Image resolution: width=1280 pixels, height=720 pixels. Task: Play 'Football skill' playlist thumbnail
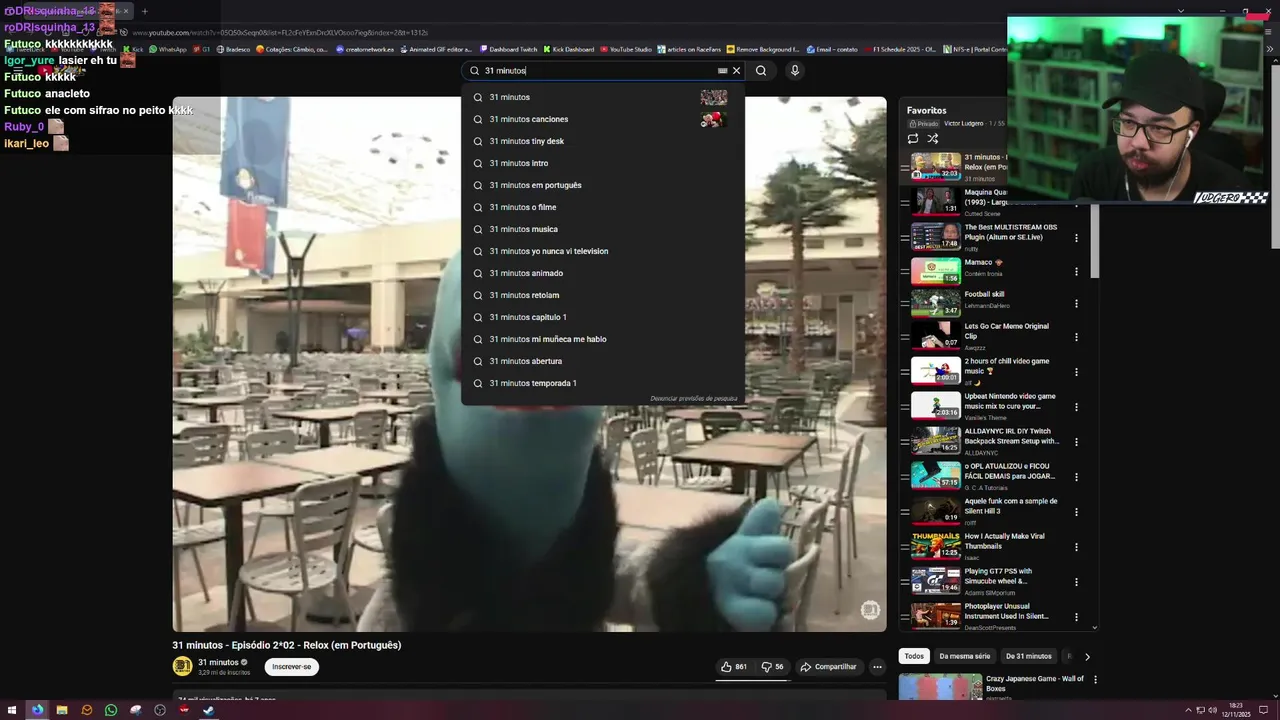click(935, 303)
